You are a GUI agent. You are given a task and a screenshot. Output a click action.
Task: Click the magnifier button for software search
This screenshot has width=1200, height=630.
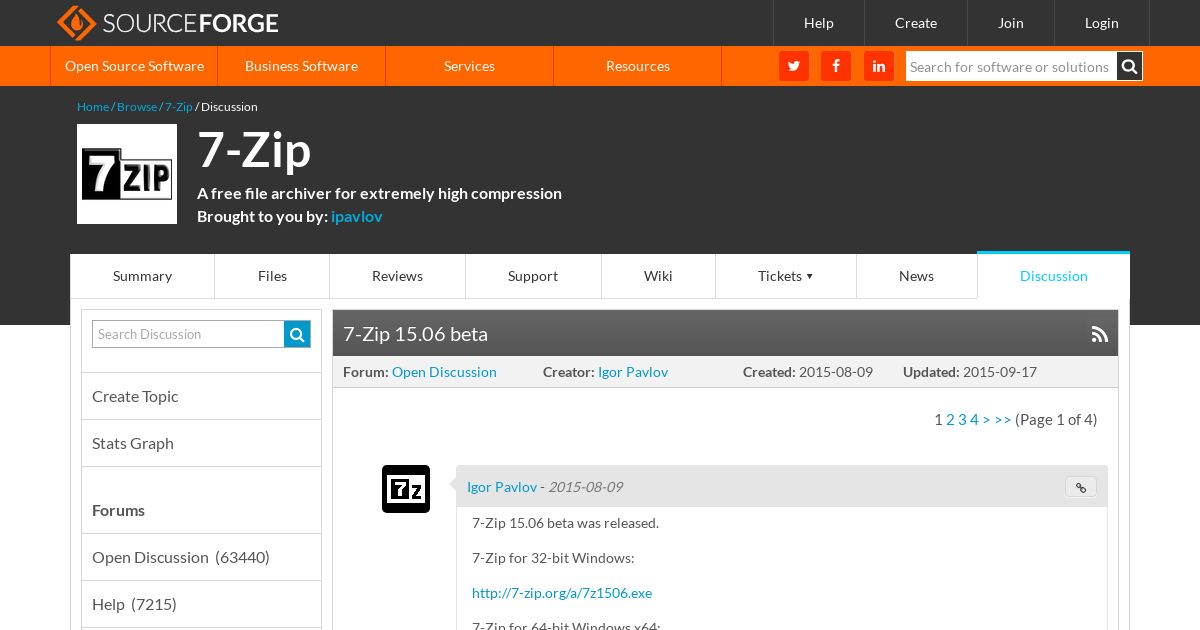(x=1130, y=67)
